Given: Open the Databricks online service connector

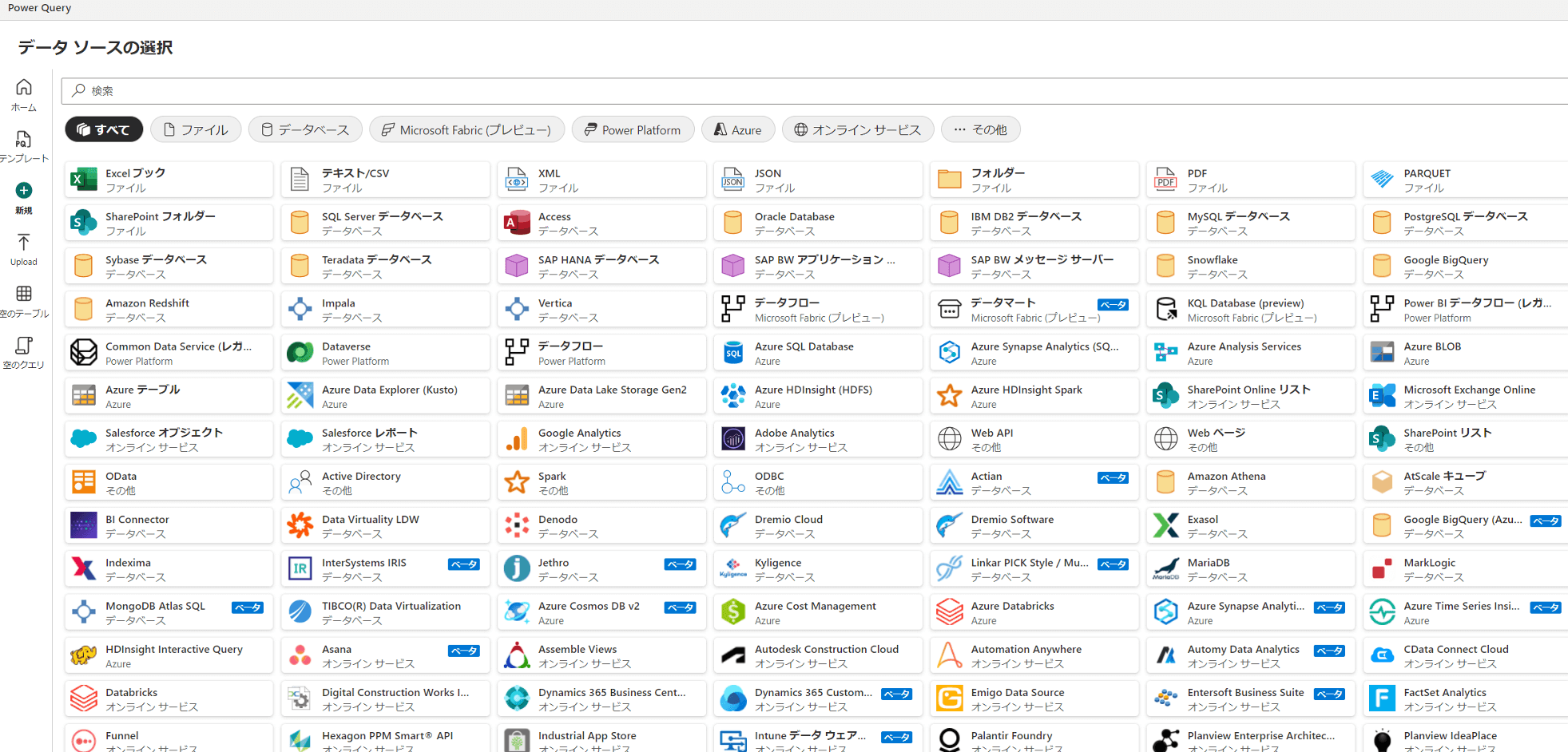Looking at the screenshot, I should 169,698.
